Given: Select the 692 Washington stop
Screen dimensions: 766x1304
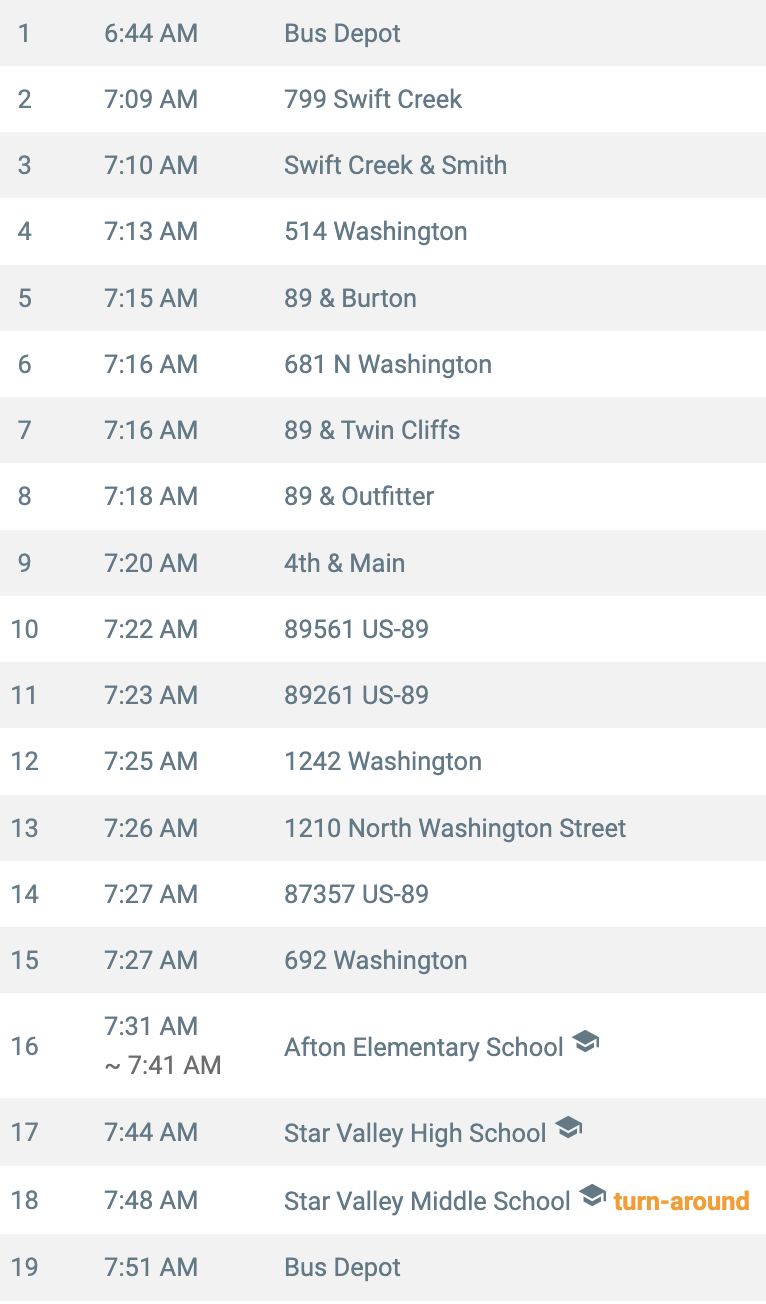Looking at the screenshot, I should pos(383,960).
